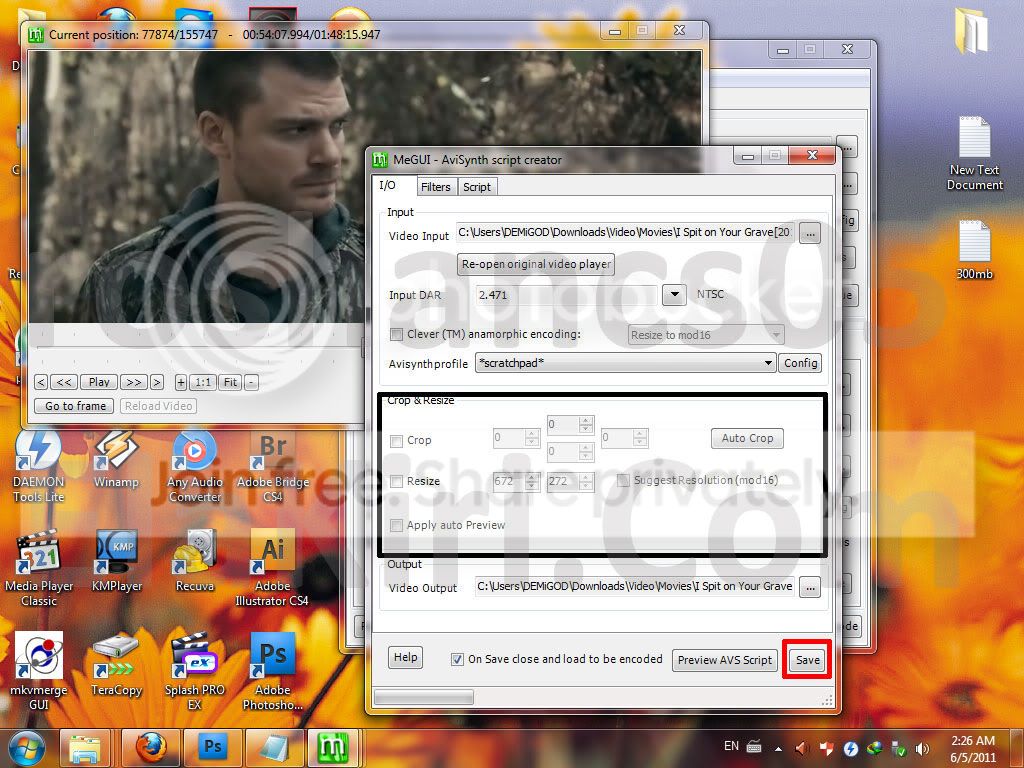Open New Text Document file on desktop
Screen dimensions: 1024x768
click(x=974, y=154)
